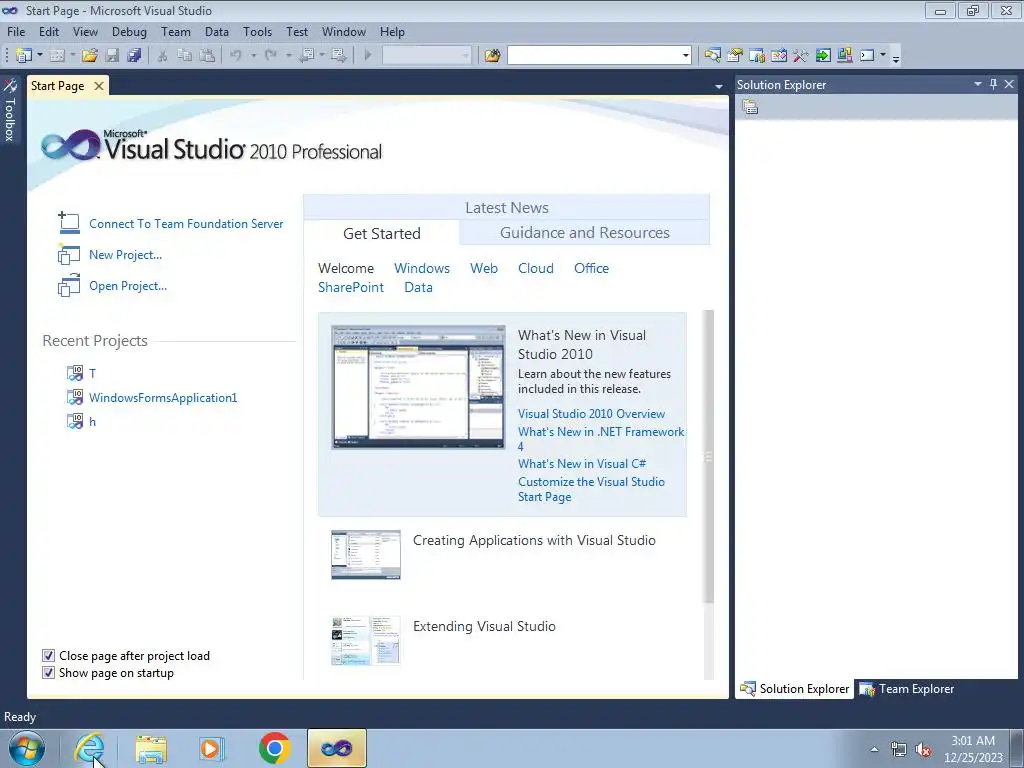This screenshot has height=768, width=1024.
Task: Click the Save floppy disk icon
Action: pos(112,56)
